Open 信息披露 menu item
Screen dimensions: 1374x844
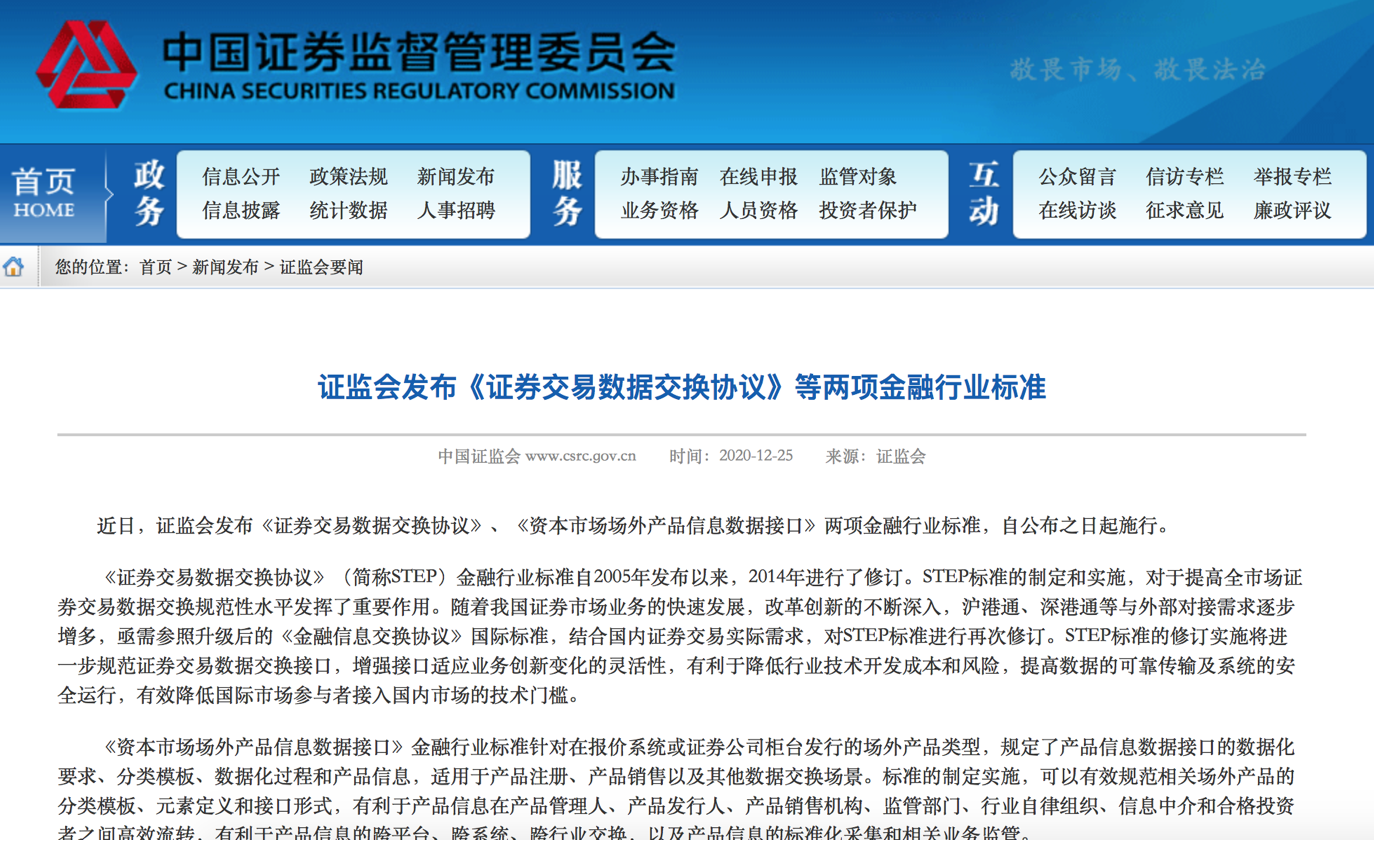click(x=241, y=210)
